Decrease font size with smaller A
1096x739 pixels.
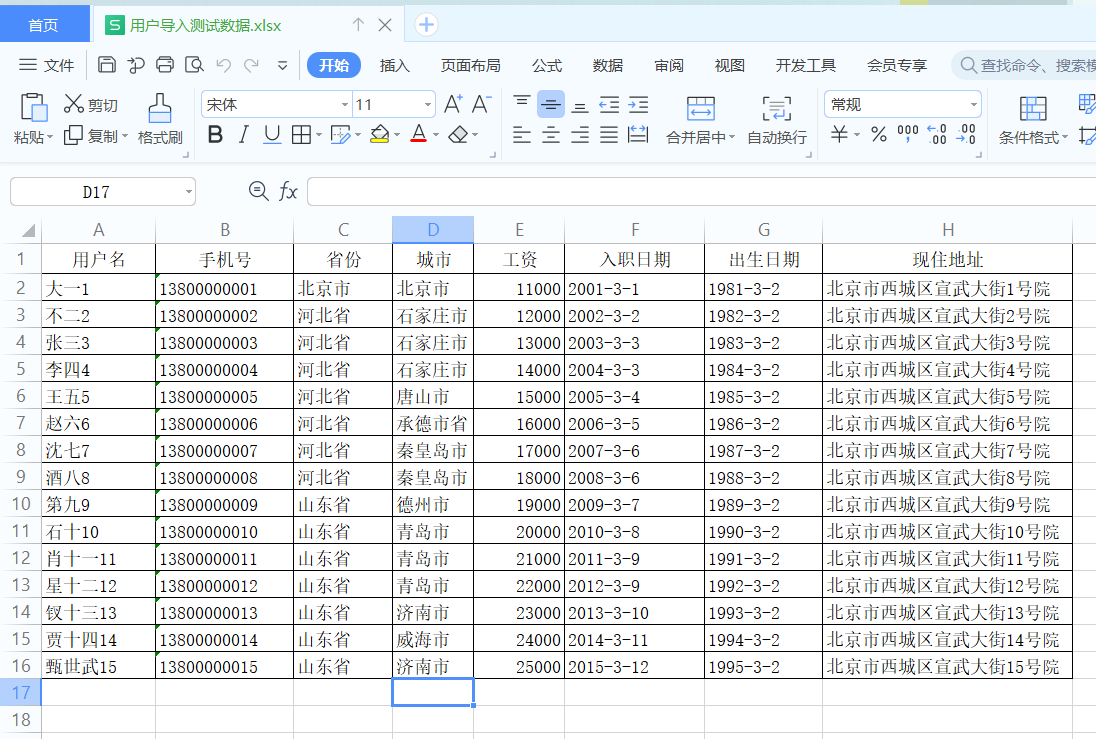tap(482, 104)
